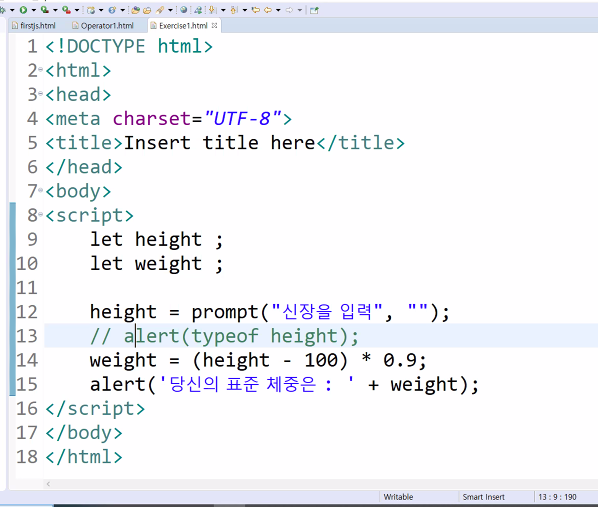The width and height of the screenshot is (598, 507).
Task: Click the commented alert(typeof height) line
Action: [x=224, y=336]
